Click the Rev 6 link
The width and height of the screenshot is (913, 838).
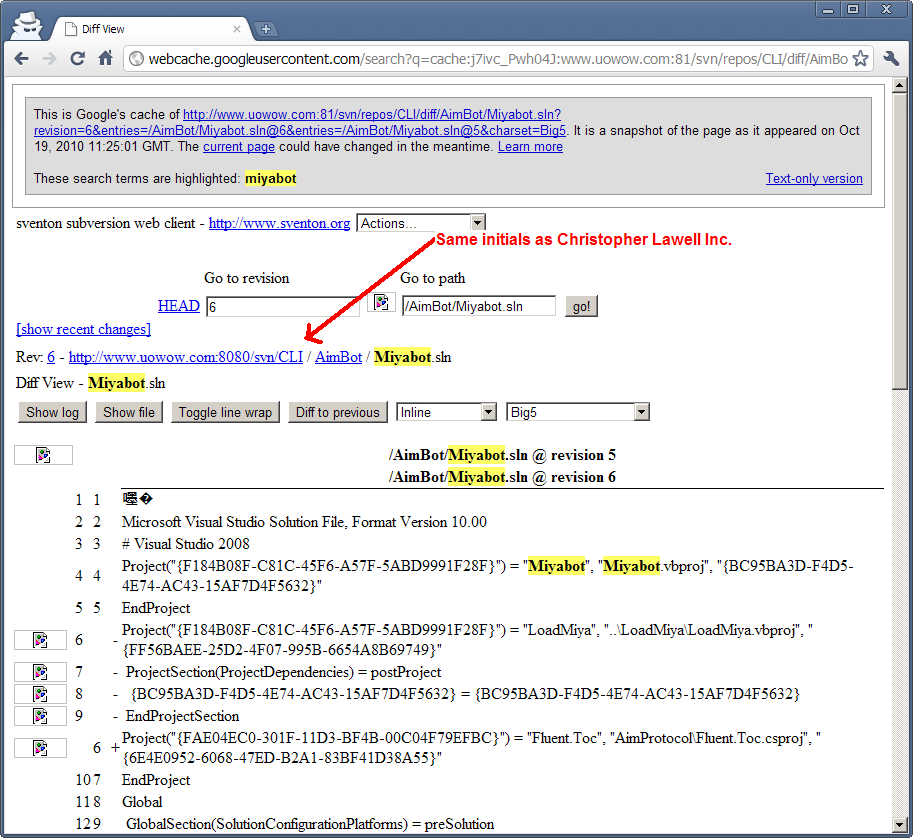tap(51, 357)
